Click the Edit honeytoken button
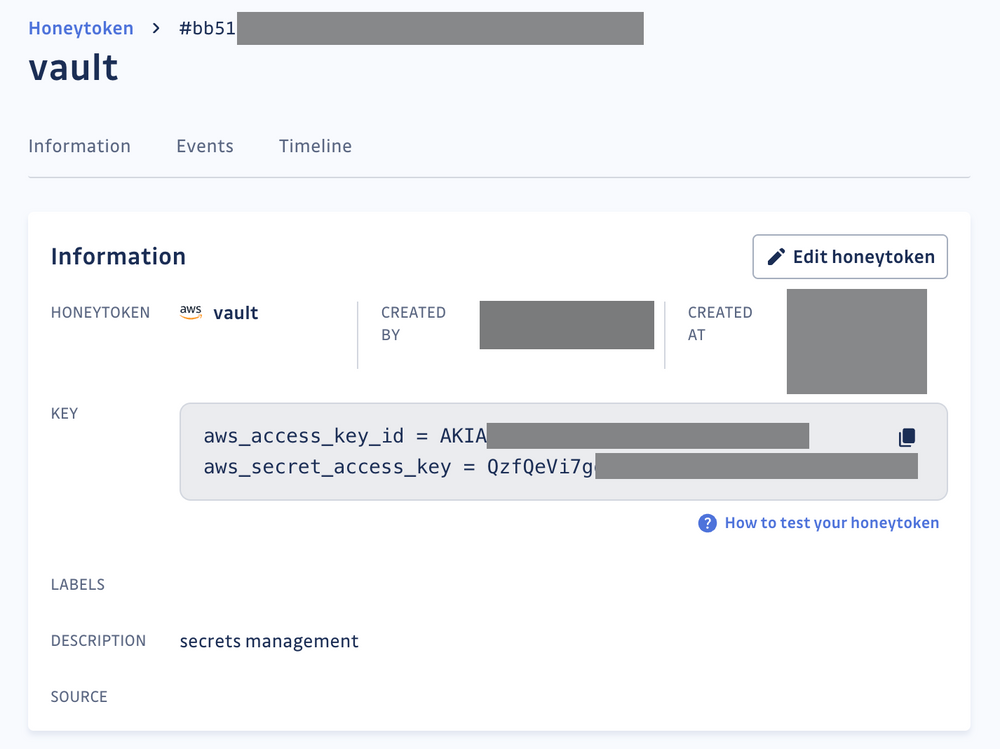Viewport: 1000px width, 749px height. click(x=849, y=256)
